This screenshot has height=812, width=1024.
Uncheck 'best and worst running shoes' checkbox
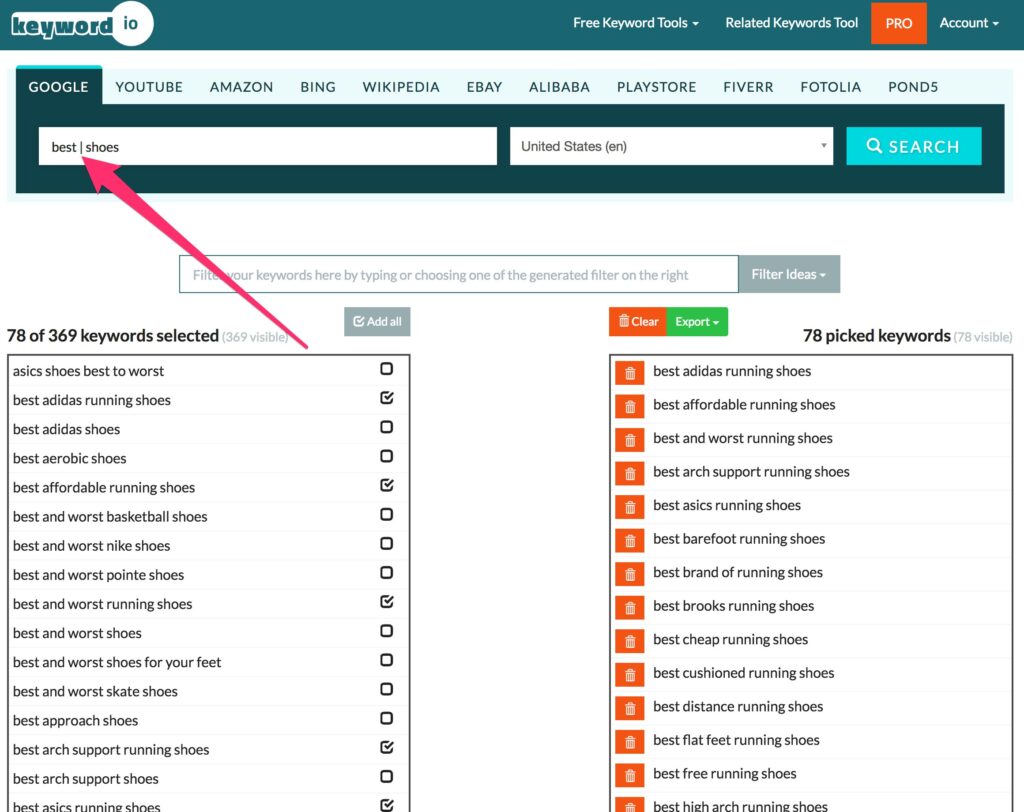point(387,602)
